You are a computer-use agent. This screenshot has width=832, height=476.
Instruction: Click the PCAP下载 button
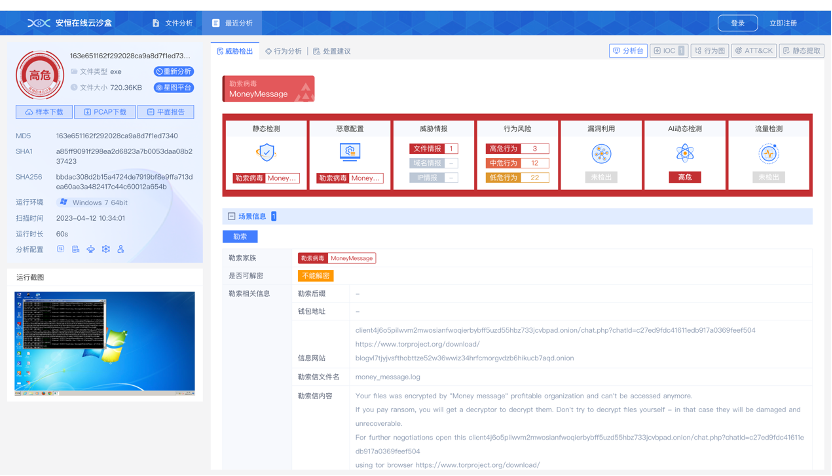(105, 112)
